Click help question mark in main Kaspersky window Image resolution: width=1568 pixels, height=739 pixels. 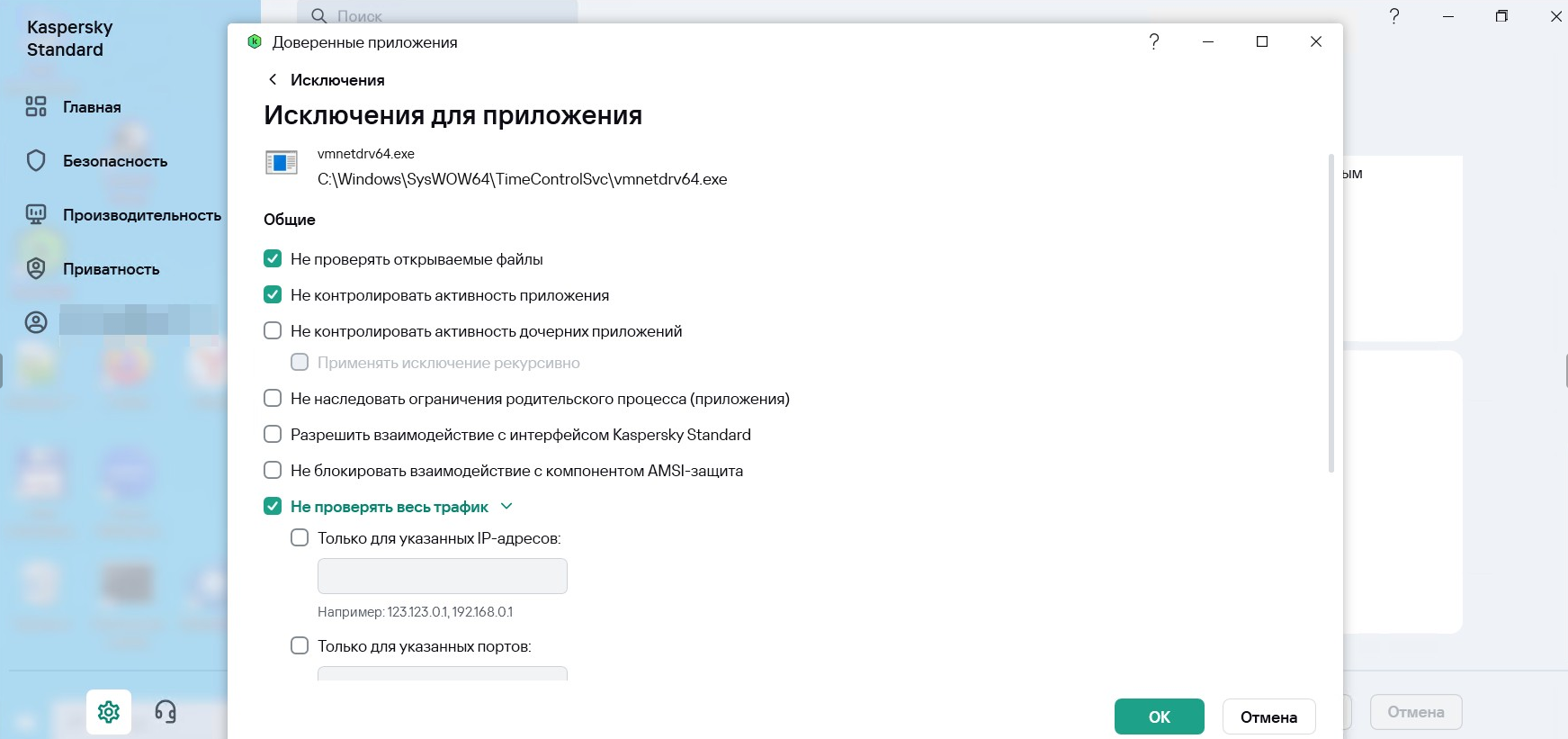(x=1394, y=16)
